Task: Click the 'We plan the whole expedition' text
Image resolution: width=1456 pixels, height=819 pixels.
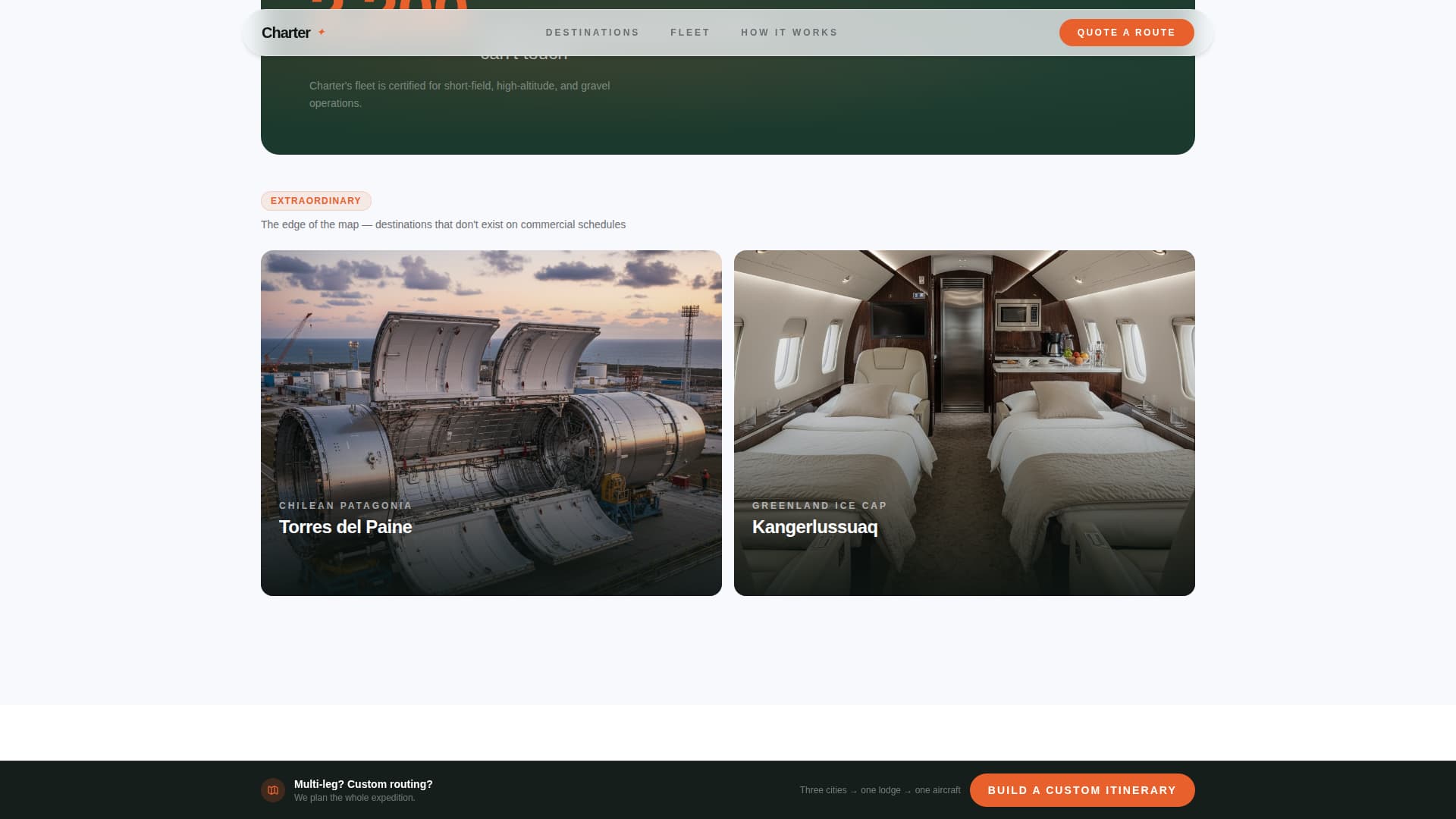Action: pyautogui.click(x=354, y=798)
